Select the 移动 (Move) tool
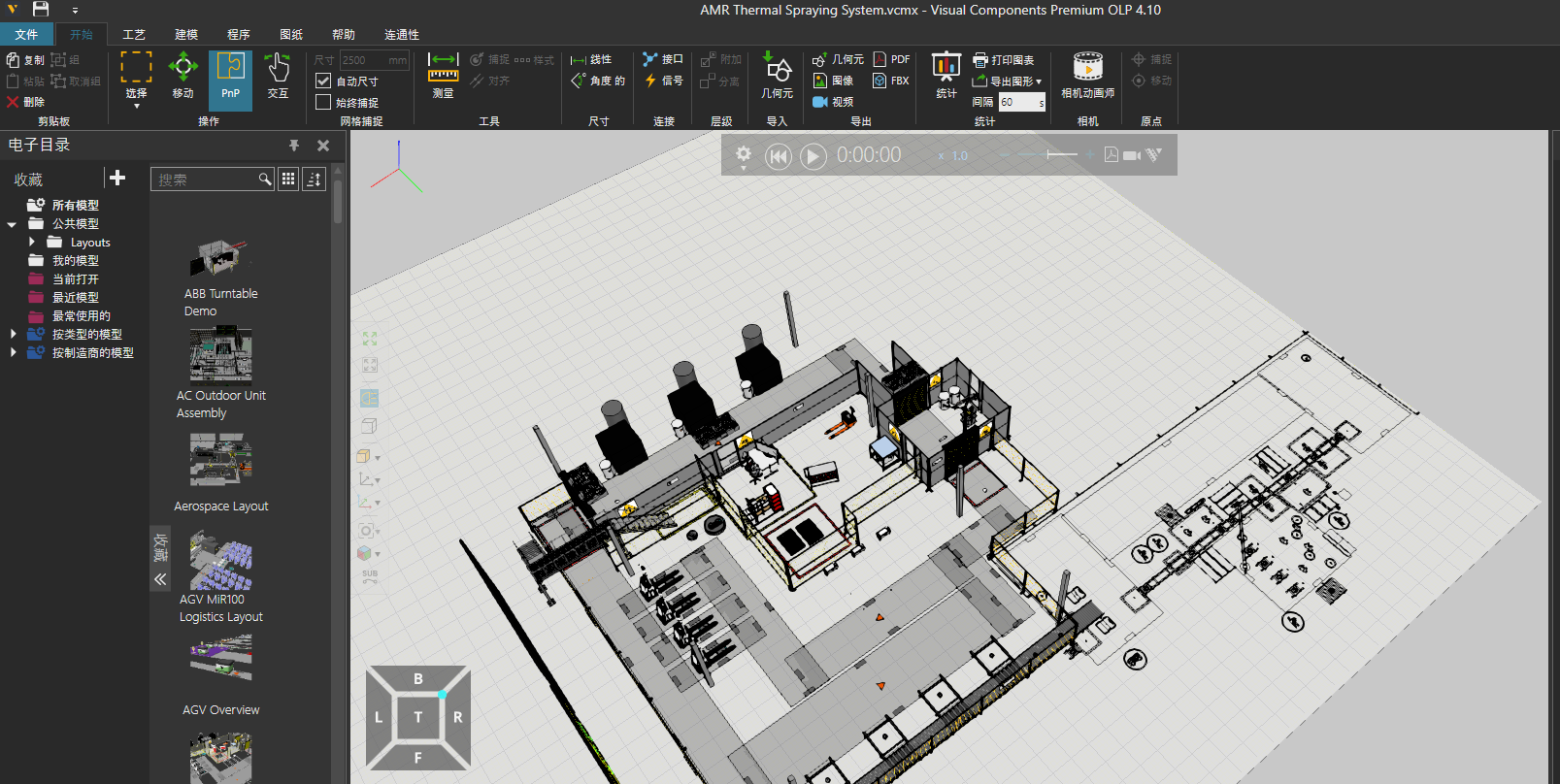This screenshot has height=784, width=1560. point(183,78)
